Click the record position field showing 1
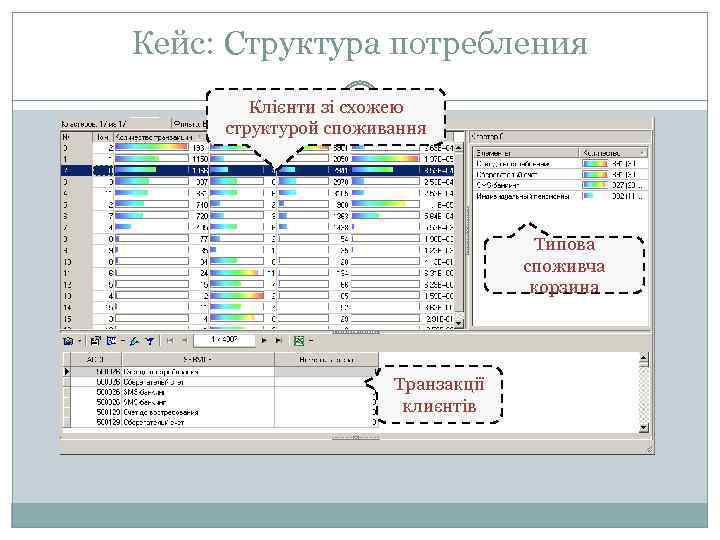The image size is (720, 540). [x=224, y=340]
